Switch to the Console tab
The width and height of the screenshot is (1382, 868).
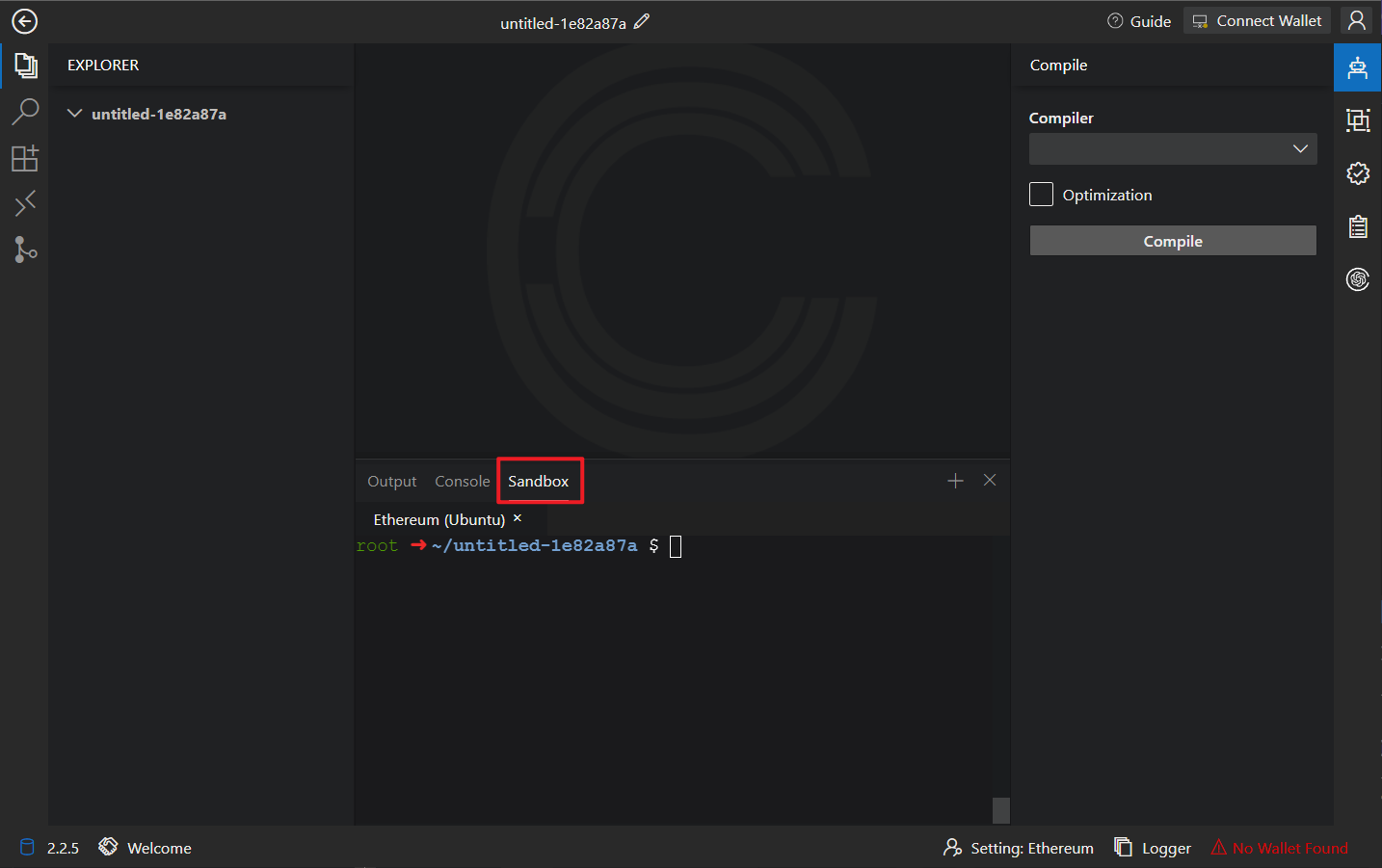[462, 482]
